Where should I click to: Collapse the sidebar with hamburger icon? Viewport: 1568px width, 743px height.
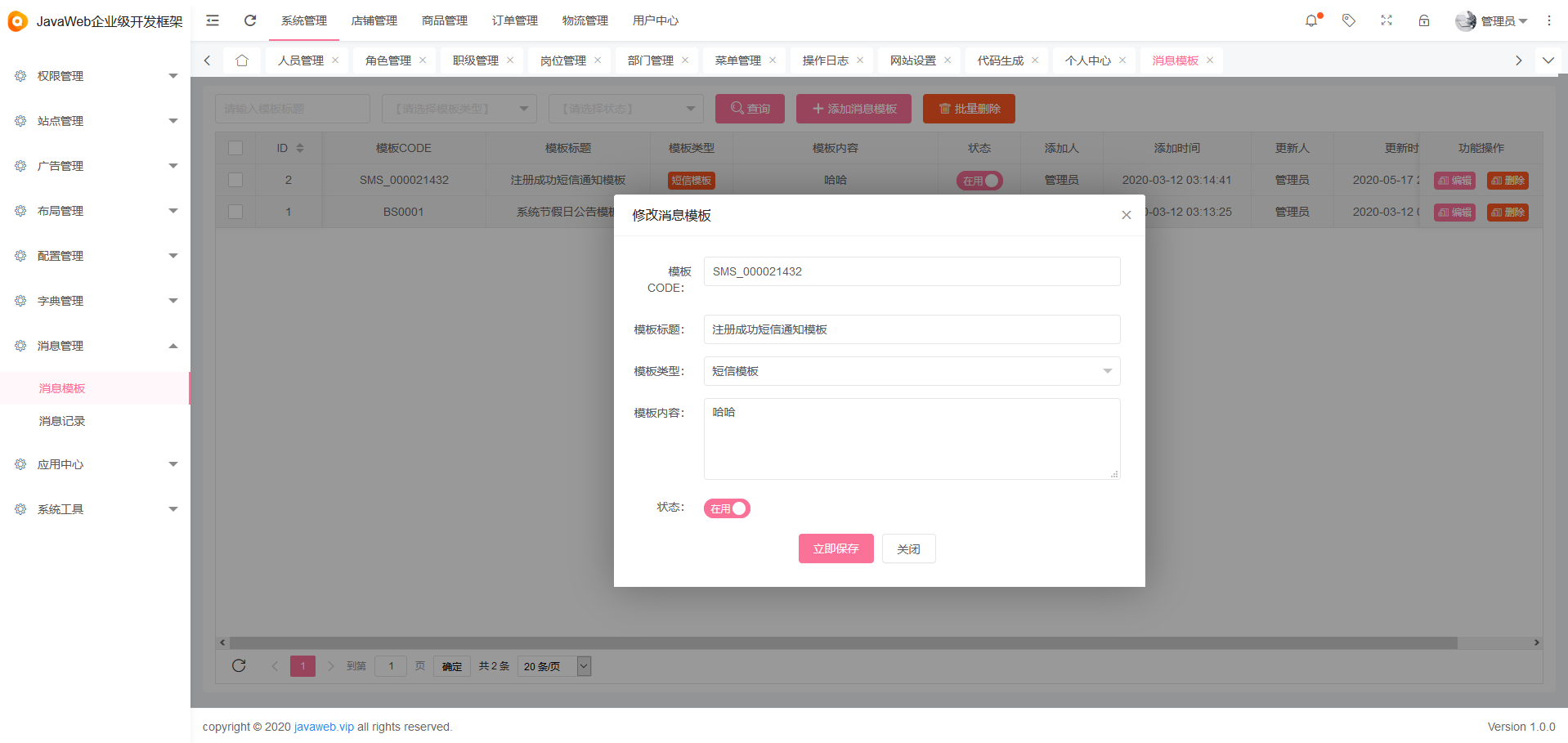(x=212, y=20)
